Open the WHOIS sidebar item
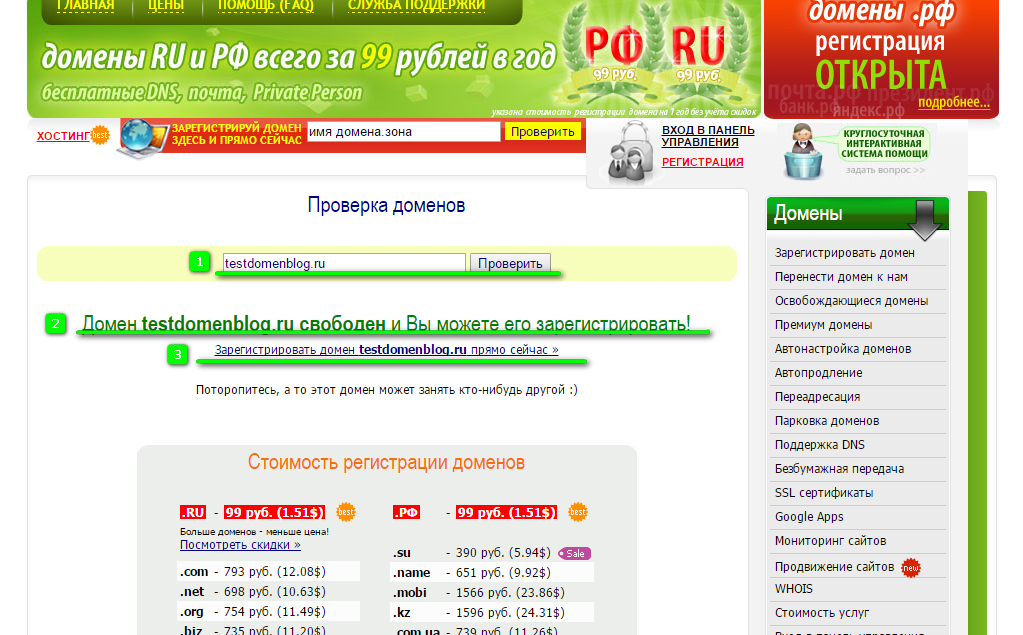Viewport: 1023px width, 635px height. 793,589
